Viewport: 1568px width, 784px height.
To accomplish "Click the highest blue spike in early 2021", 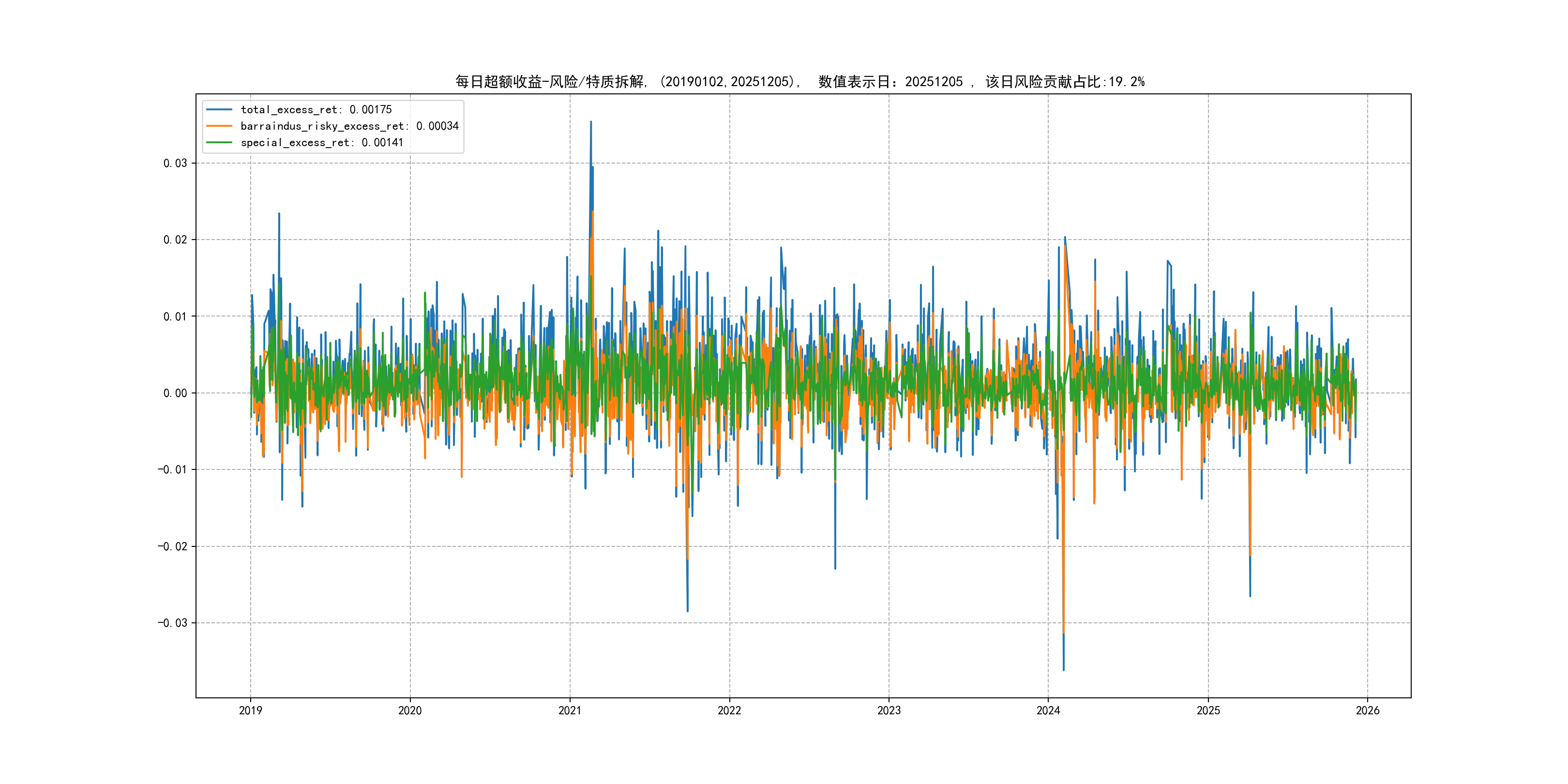I will pyautogui.click(x=590, y=123).
